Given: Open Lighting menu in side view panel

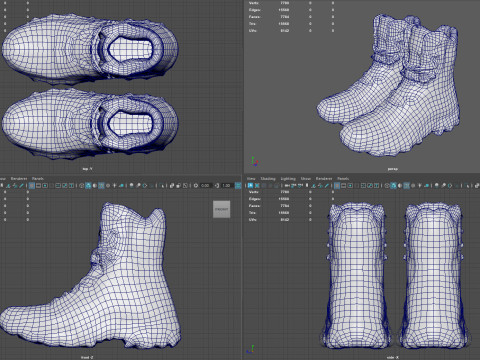Looking at the screenshot, I should click(288, 178).
